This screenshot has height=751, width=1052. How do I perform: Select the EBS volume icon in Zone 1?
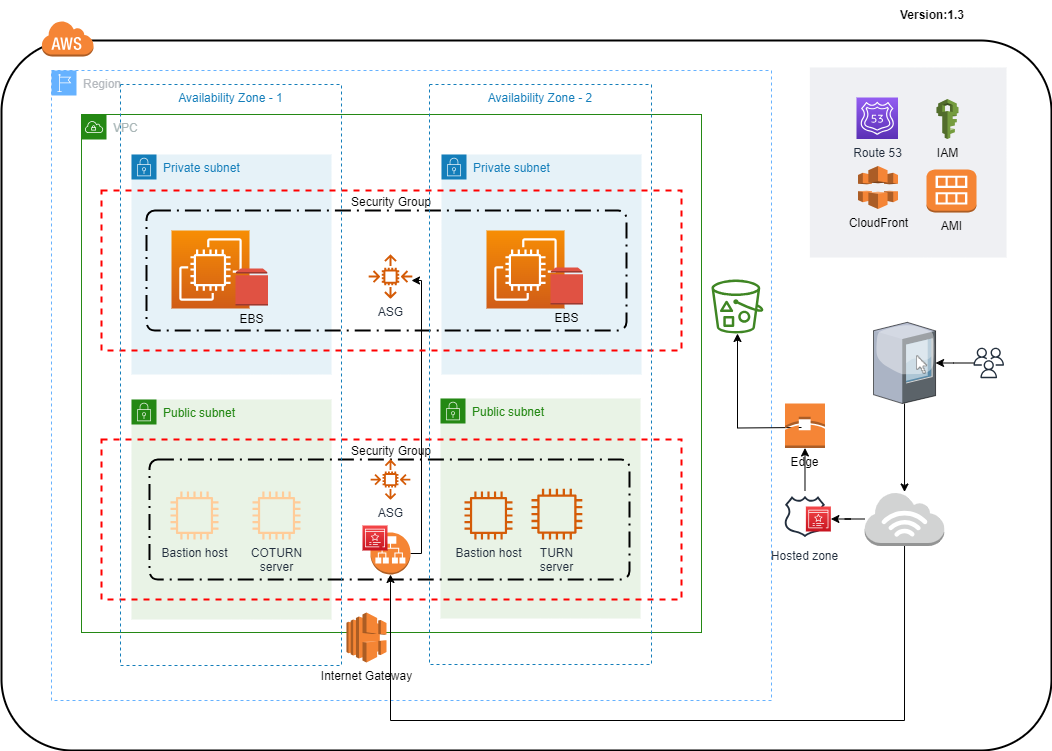(x=252, y=287)
